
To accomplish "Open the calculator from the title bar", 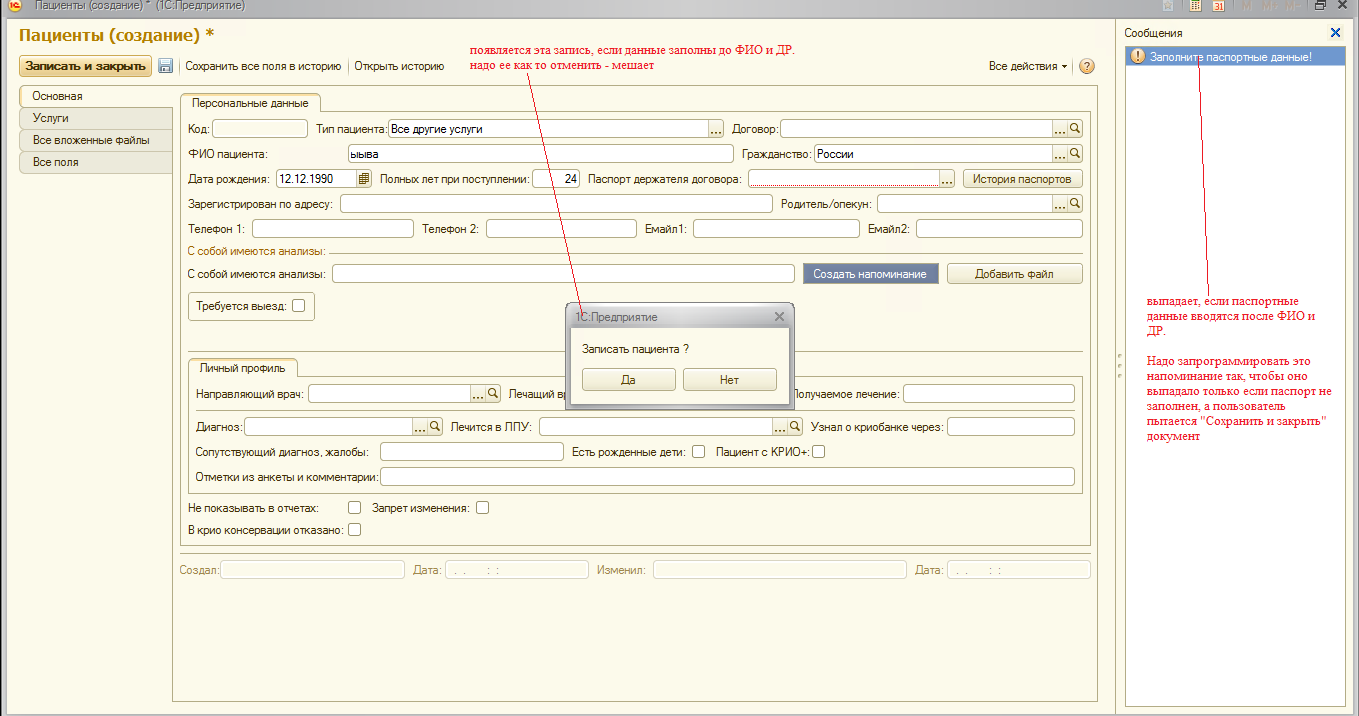I will click(1195, 6).
